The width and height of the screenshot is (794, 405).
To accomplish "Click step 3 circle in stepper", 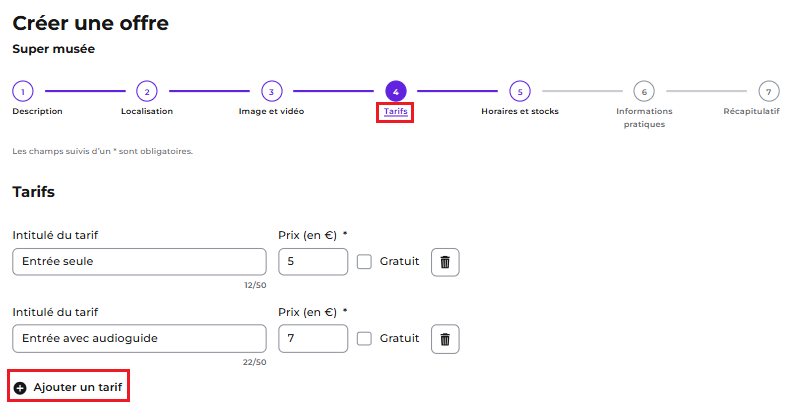I will click(271, 92).
